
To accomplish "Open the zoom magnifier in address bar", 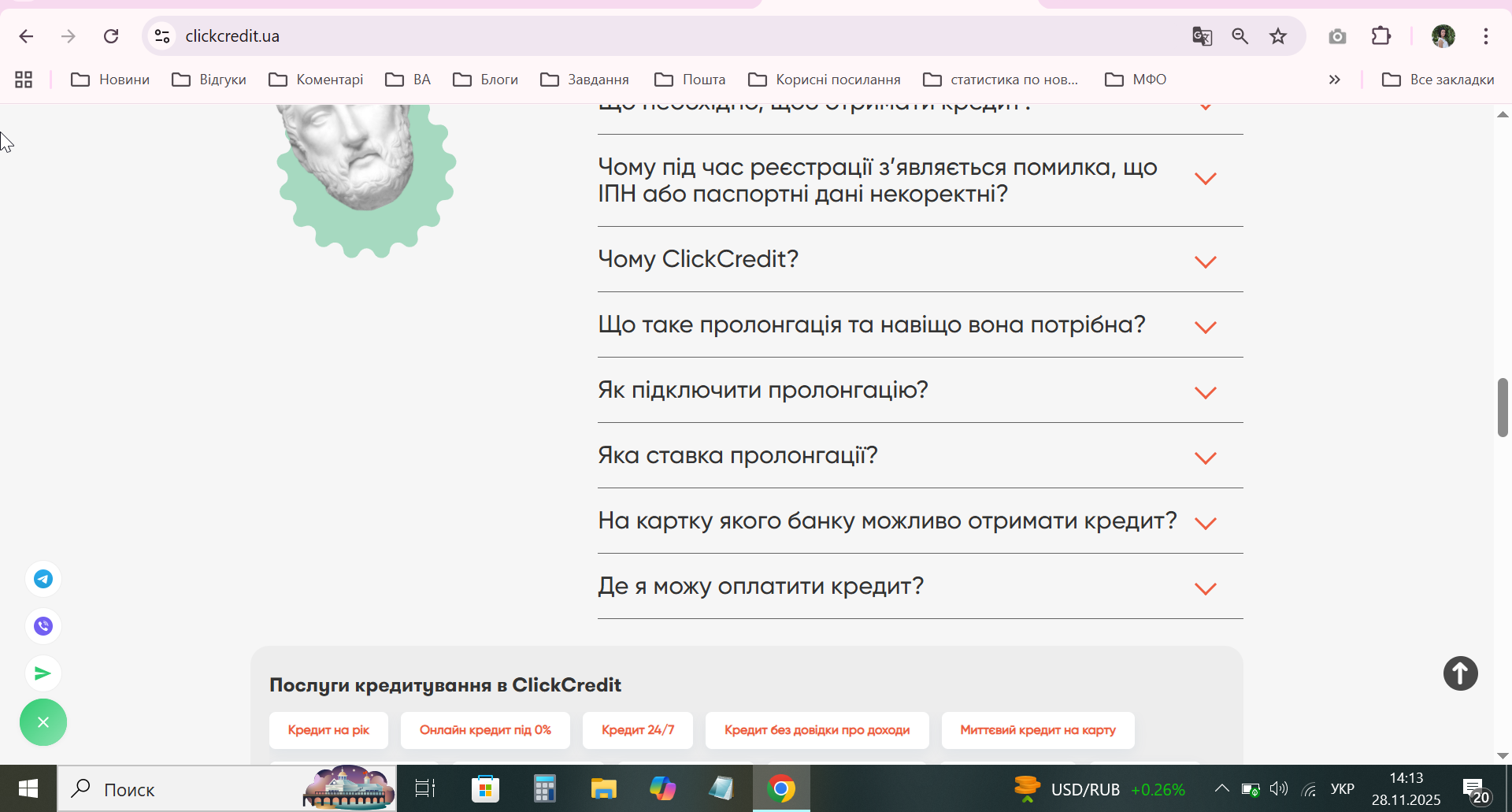I will 1240,36.
